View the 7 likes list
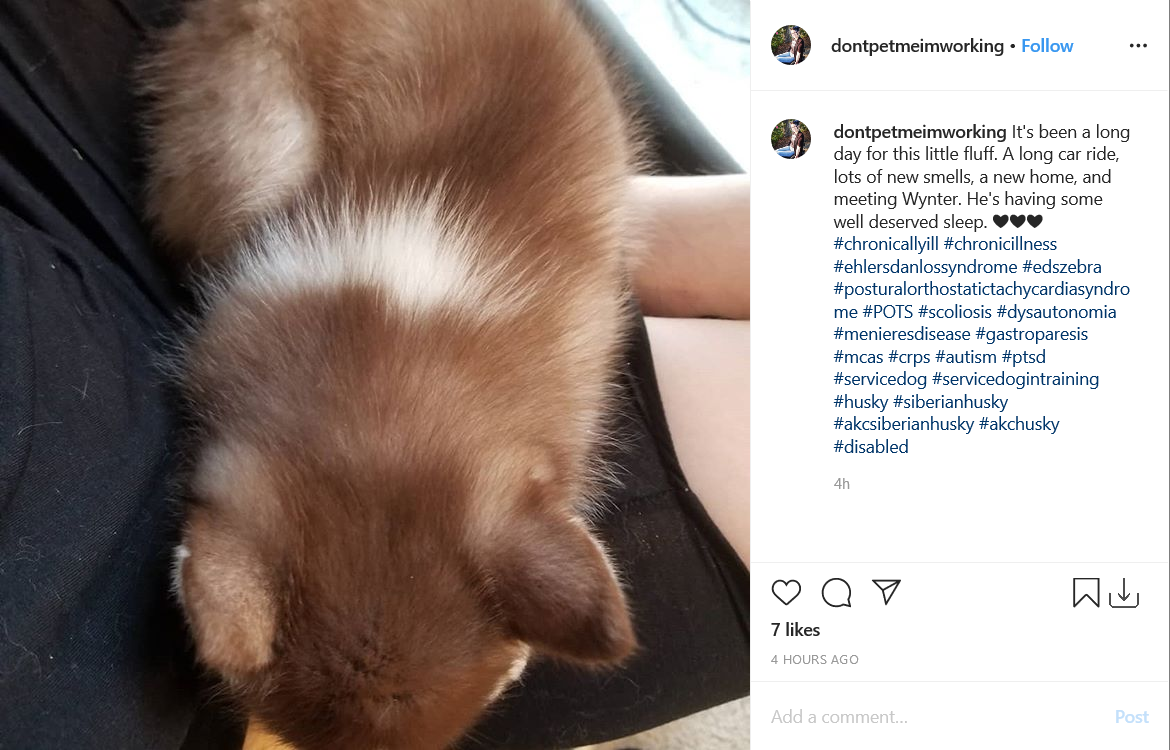This screenshot has height=750, width=1170. tap(795, 630)
